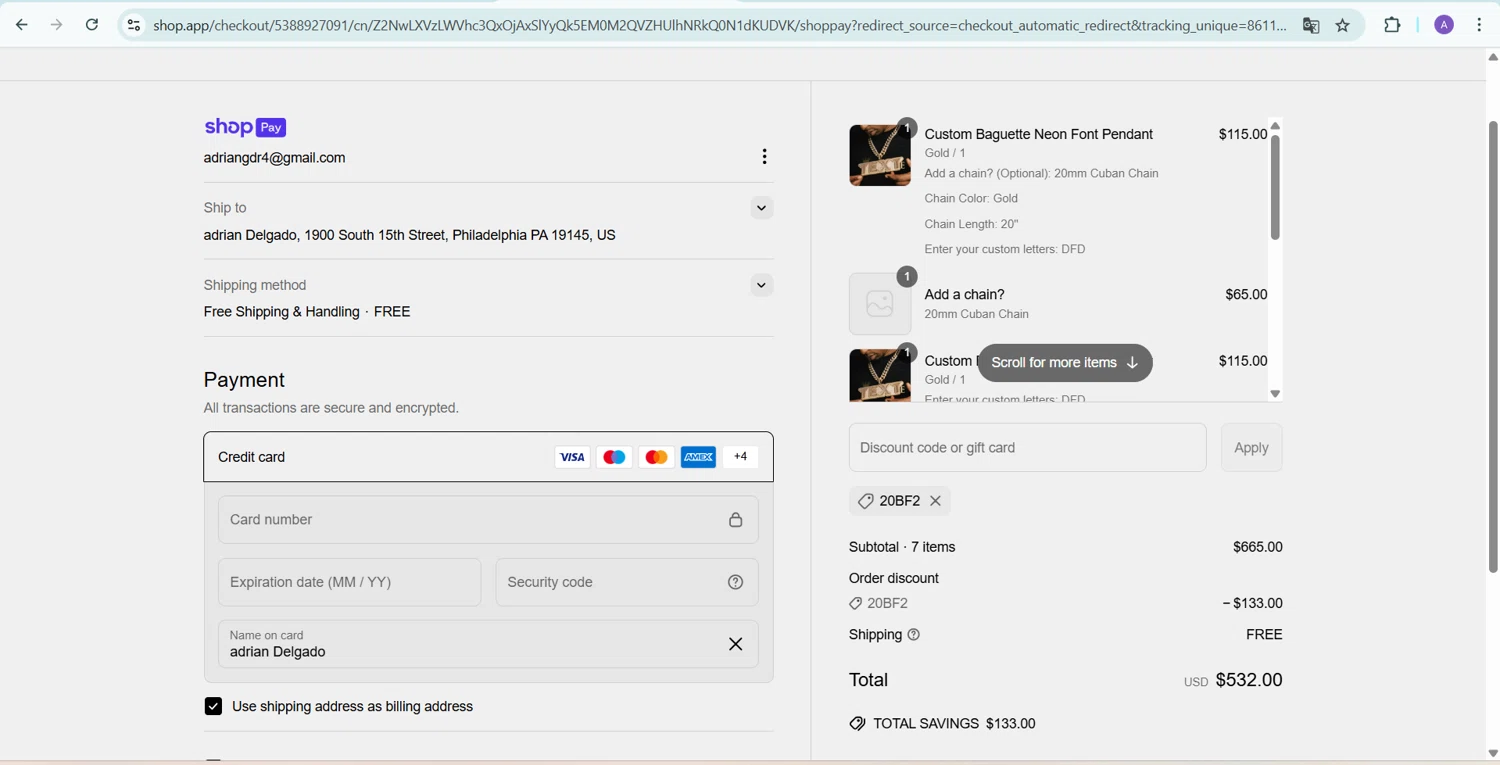Click order items scrollbar up arrow
This screenshot has width=1500, height=765.
pyautogui.click(x=1275, y=127)
